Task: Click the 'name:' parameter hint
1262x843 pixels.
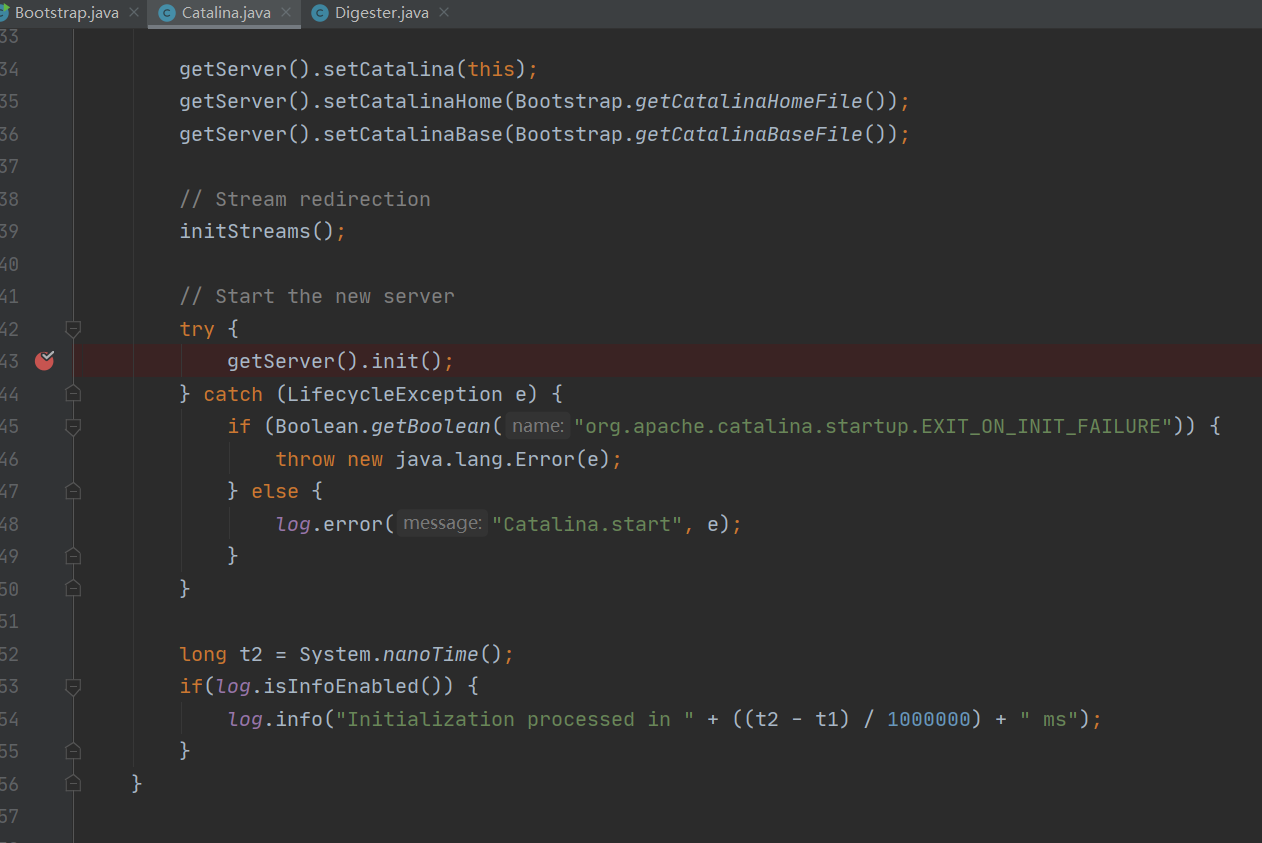Action: [x=538, y=426]
